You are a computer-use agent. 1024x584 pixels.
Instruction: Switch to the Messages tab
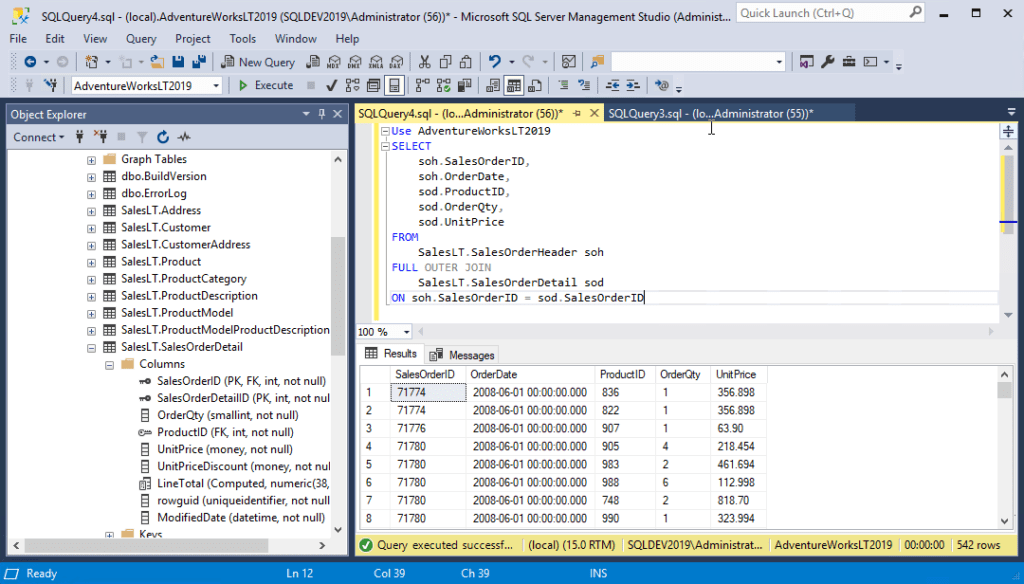coord(462,354)
